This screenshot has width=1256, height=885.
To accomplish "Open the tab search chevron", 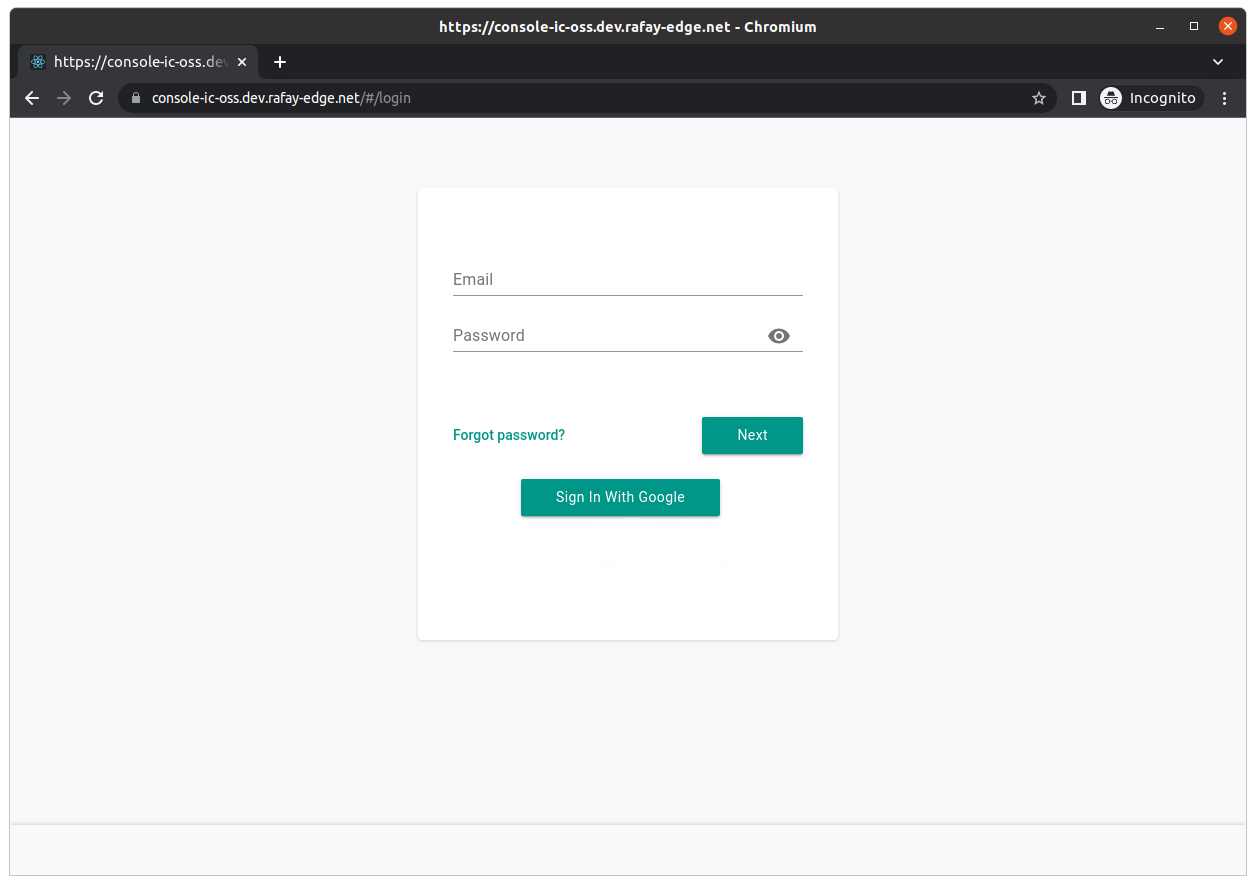I will [1218, 62].
